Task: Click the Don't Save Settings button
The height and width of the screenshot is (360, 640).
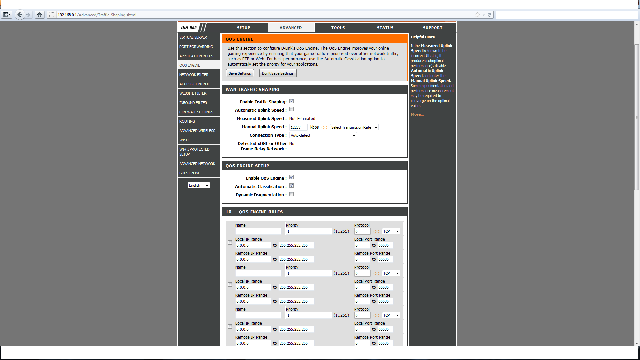Action: 278,74
